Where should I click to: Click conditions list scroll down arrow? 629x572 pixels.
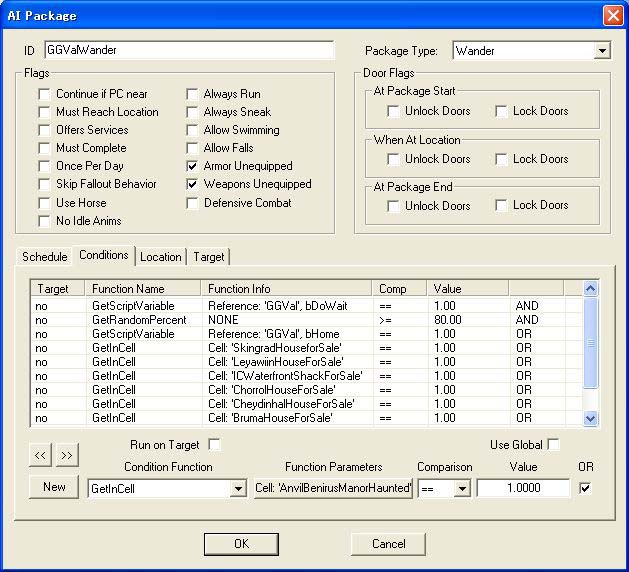point(590,419)
